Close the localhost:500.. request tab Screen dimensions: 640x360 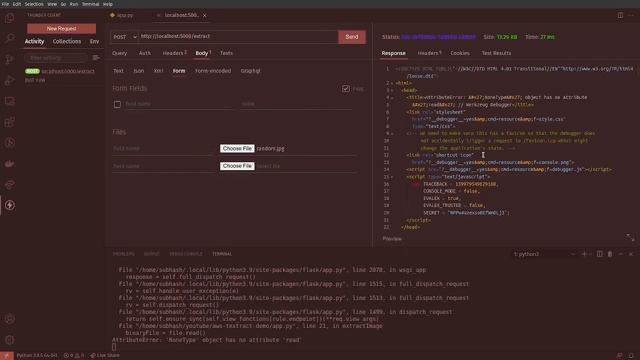click(x=204, y=16)
